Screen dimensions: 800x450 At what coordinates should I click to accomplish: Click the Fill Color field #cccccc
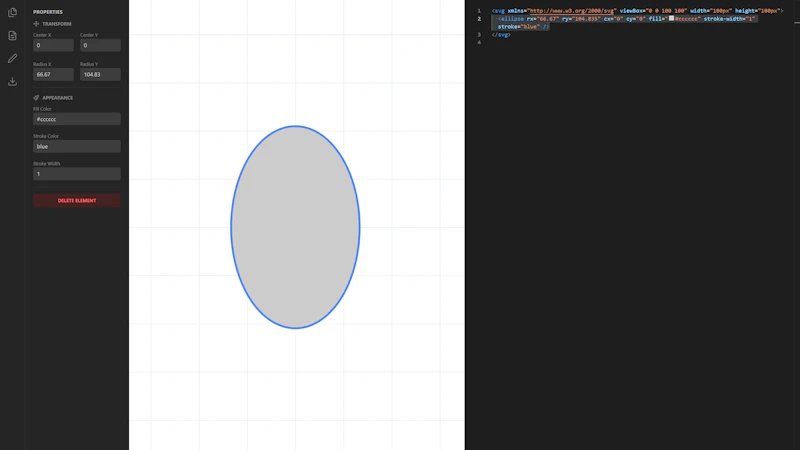click(x=77, y=119)
